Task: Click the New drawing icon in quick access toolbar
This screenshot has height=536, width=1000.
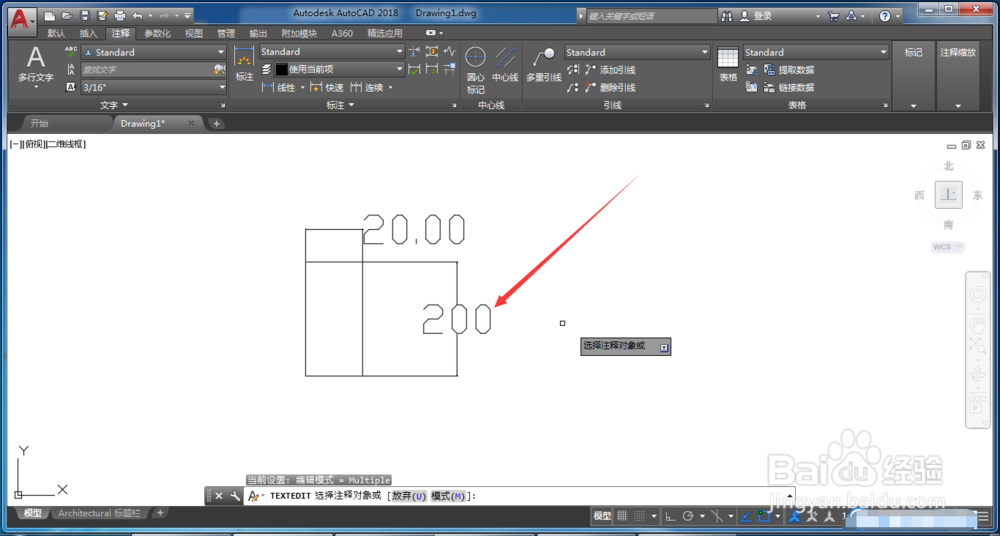Action: point(50,15)
